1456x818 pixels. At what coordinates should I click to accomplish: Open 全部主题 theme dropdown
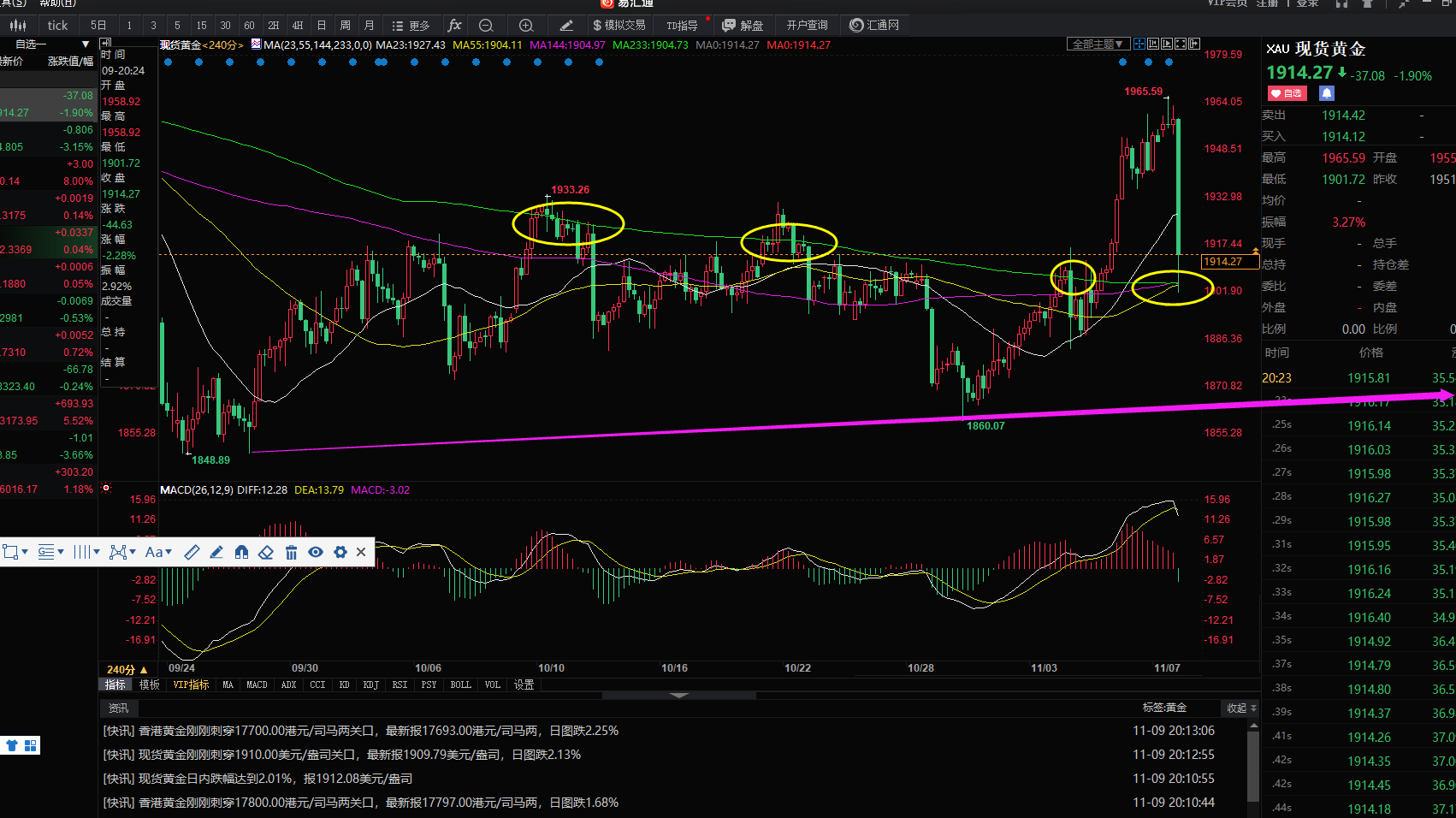(1098, 44)
